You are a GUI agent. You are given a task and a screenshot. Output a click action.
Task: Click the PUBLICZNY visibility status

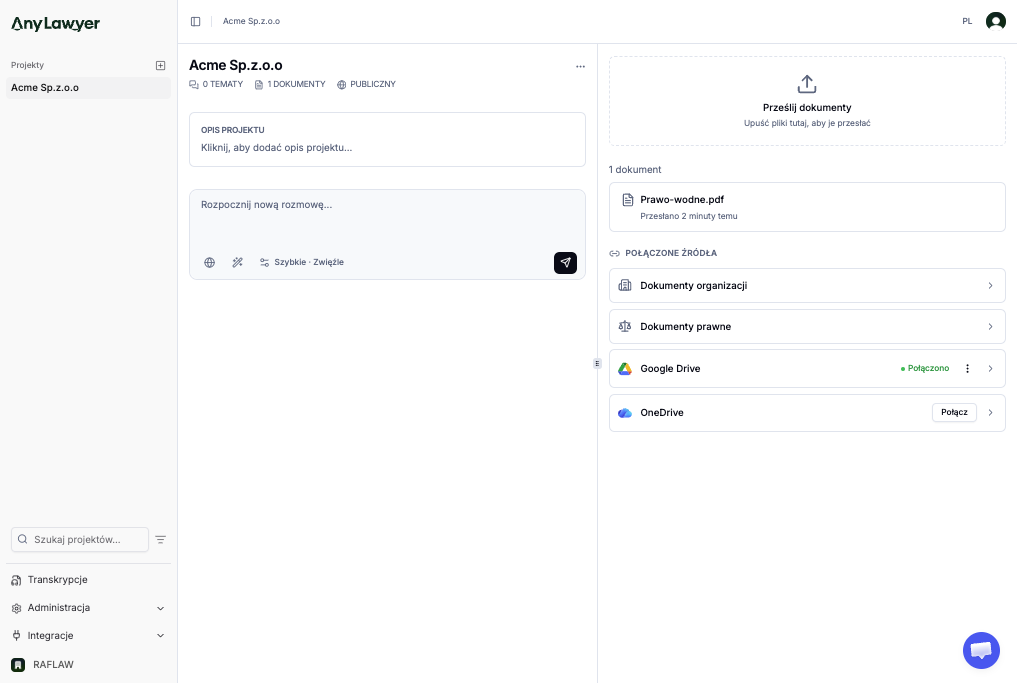point(366,85)
